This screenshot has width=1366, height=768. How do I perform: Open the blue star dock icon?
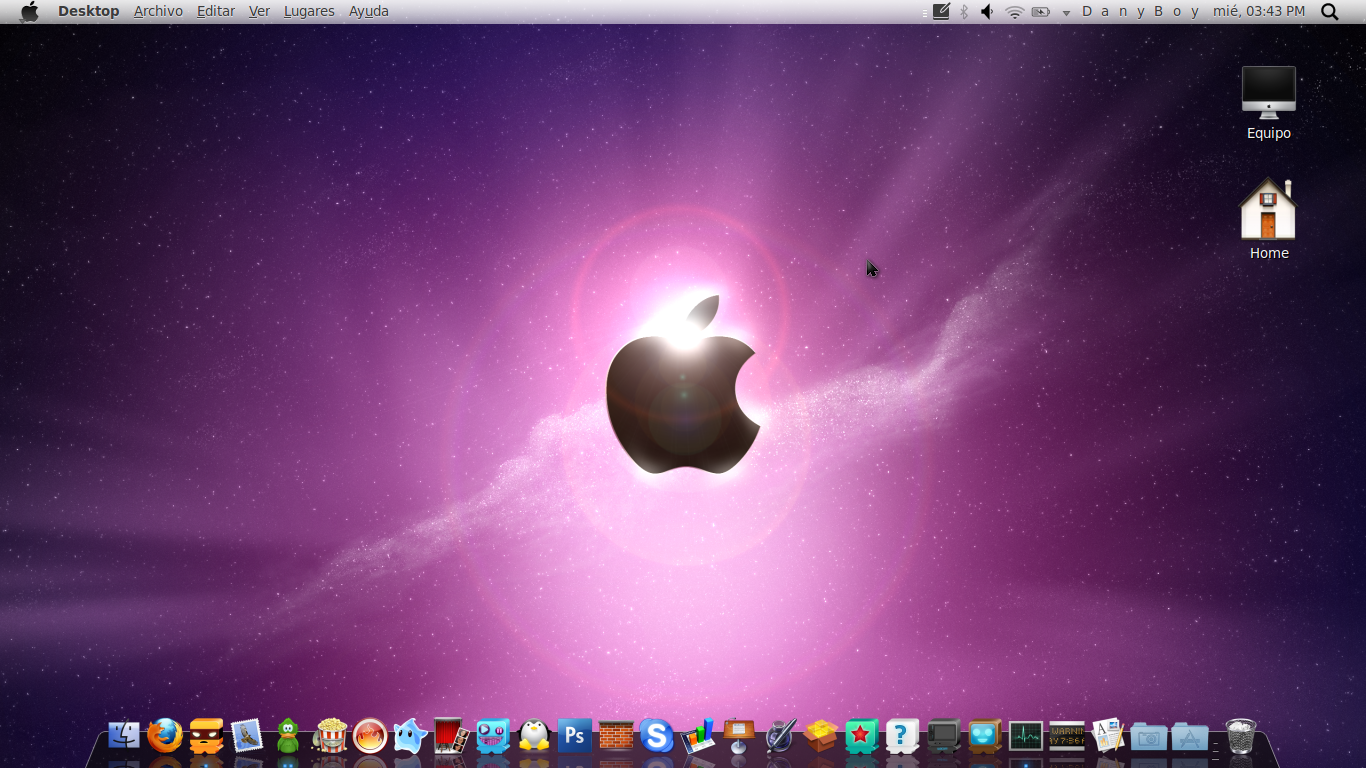tap(411, 736)
